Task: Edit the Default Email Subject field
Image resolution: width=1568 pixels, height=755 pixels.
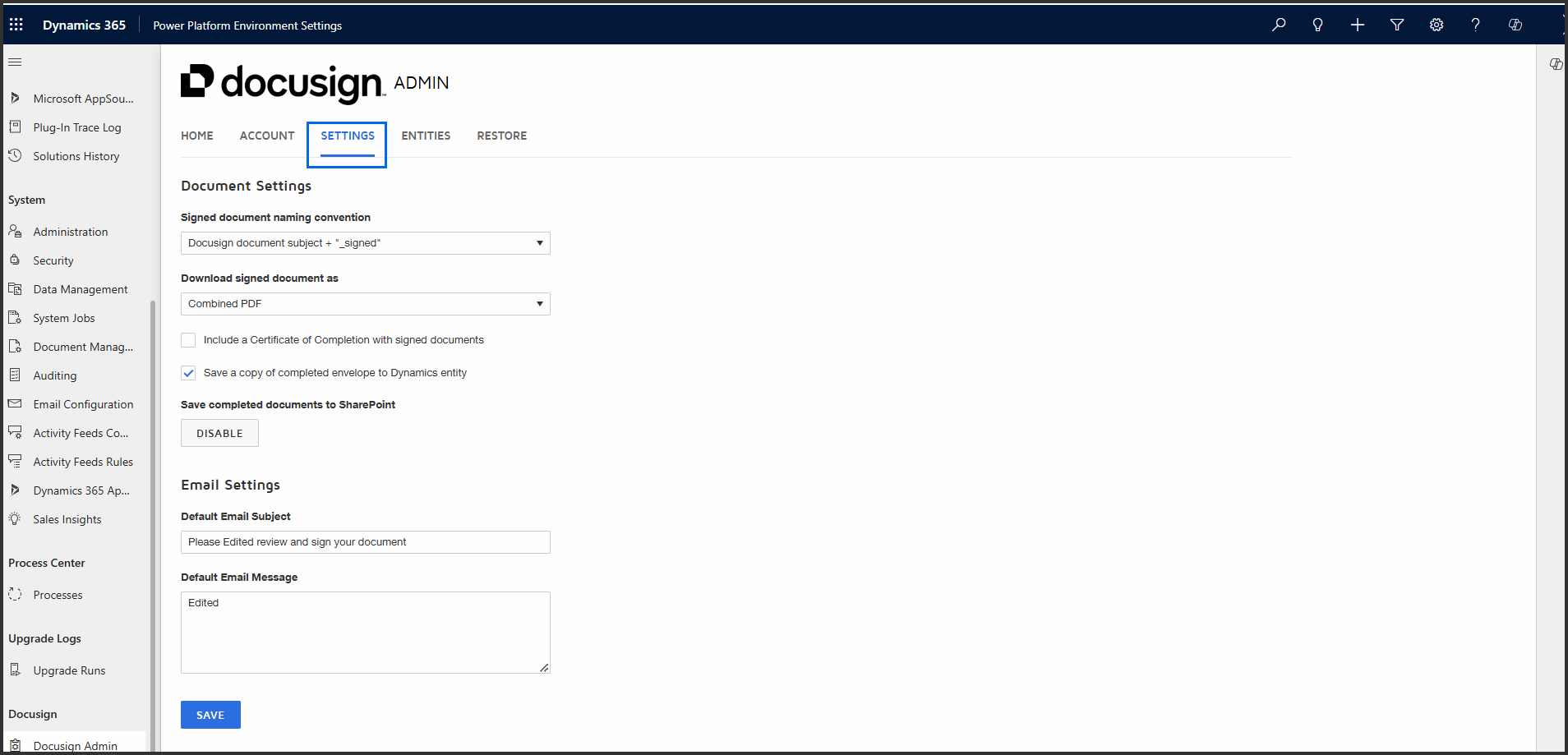Action: click(365, 541)
